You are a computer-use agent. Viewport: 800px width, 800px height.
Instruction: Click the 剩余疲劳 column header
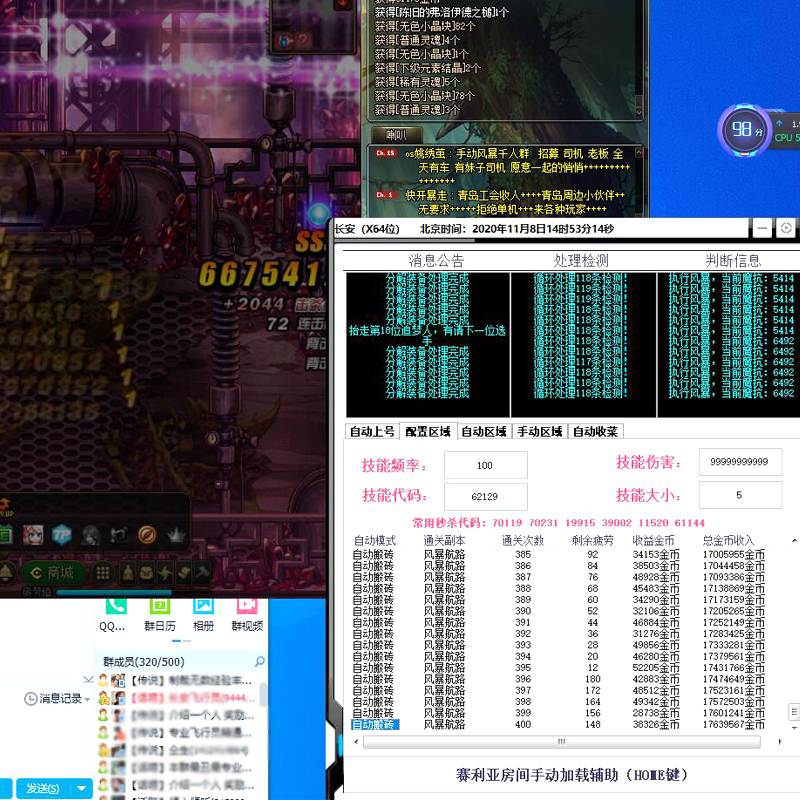[592, 540]
